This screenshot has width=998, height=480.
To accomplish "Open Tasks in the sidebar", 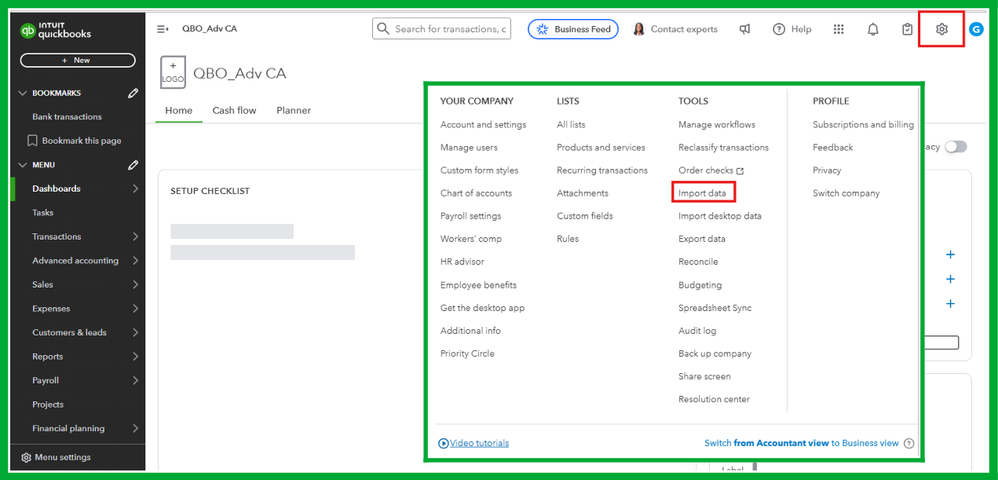I will click(43, 213).
